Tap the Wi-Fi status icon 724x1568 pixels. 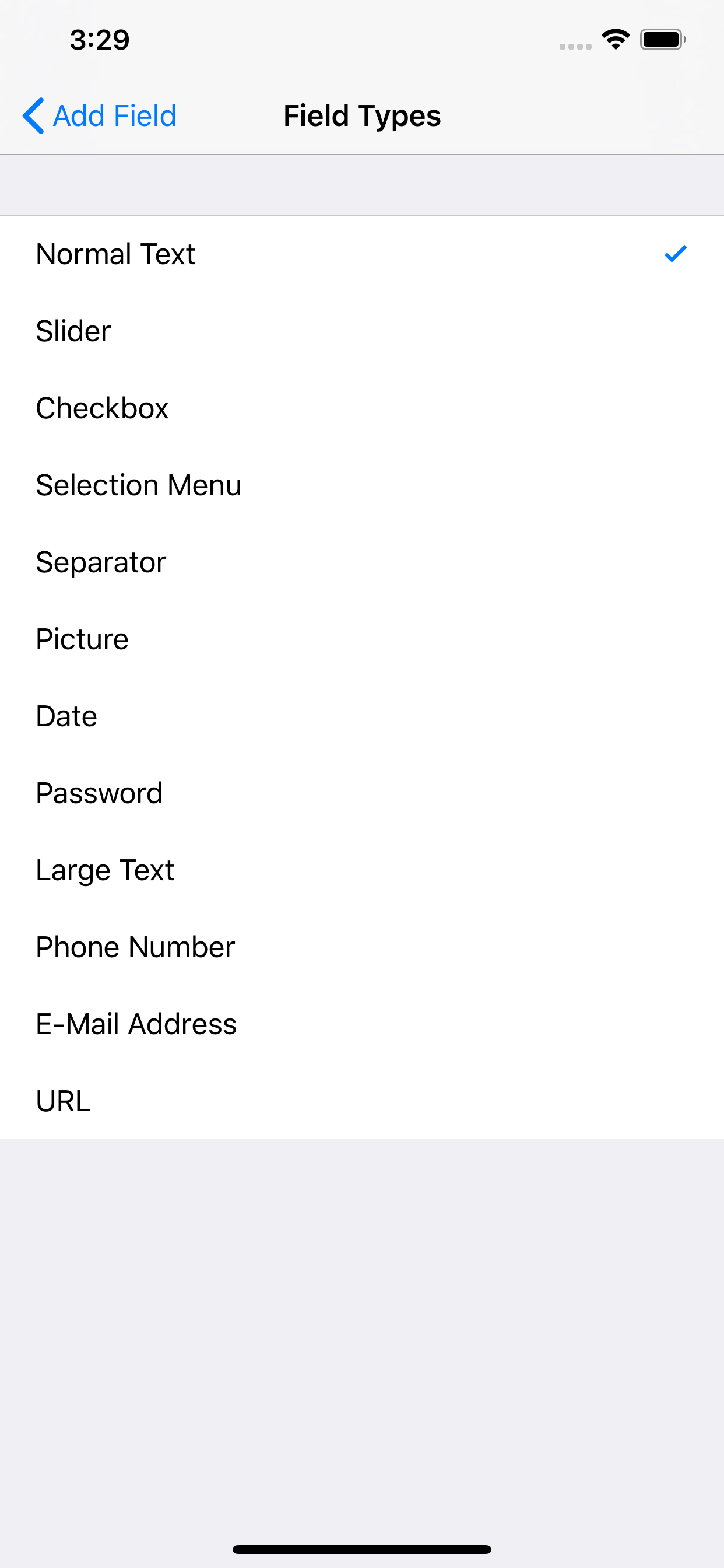click(616, 40)
